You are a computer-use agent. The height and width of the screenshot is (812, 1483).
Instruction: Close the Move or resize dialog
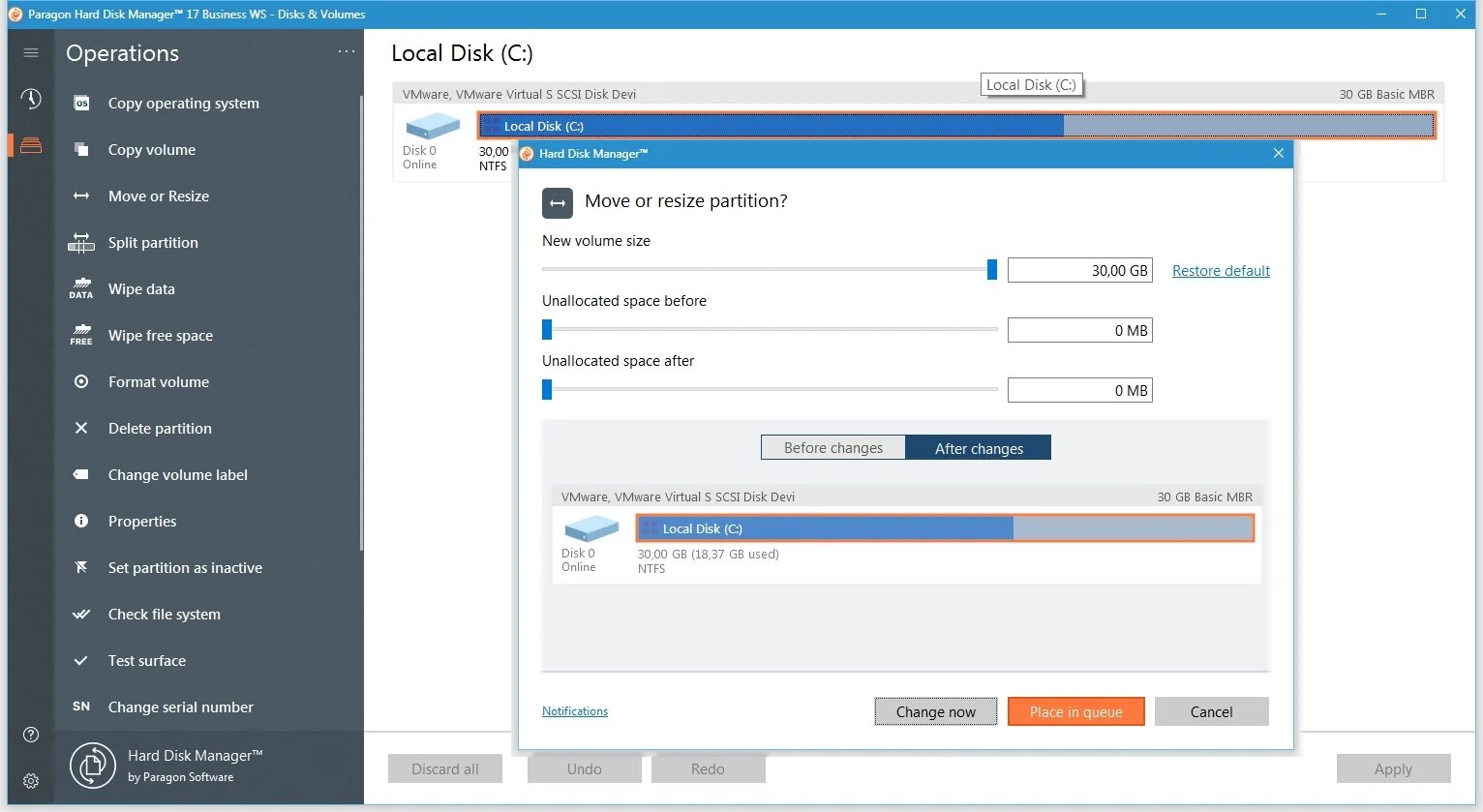pos(1278,154)
